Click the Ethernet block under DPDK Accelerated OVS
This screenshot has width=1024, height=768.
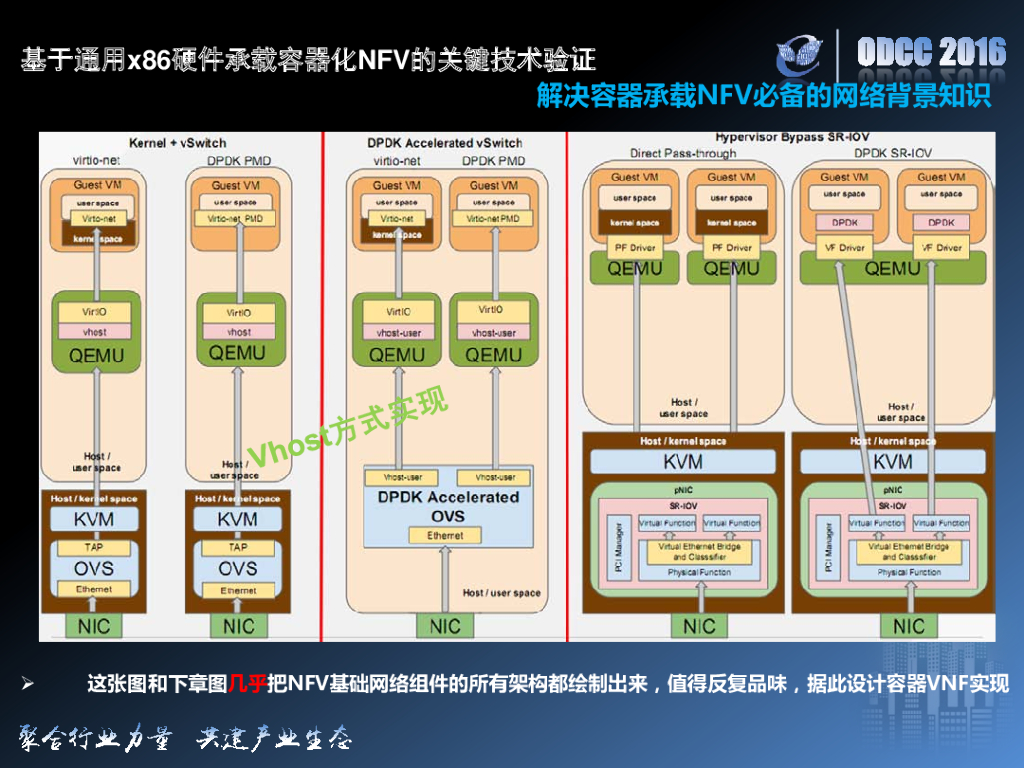pos(444,535)
